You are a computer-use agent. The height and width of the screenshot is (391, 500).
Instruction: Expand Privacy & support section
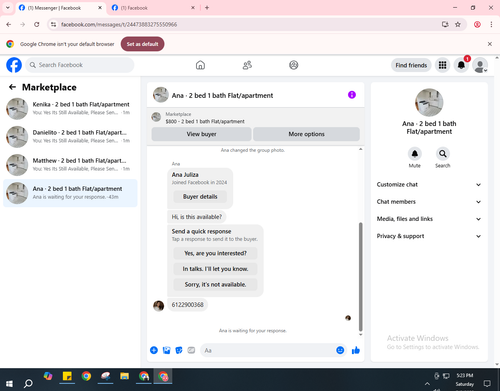[429, 236]
